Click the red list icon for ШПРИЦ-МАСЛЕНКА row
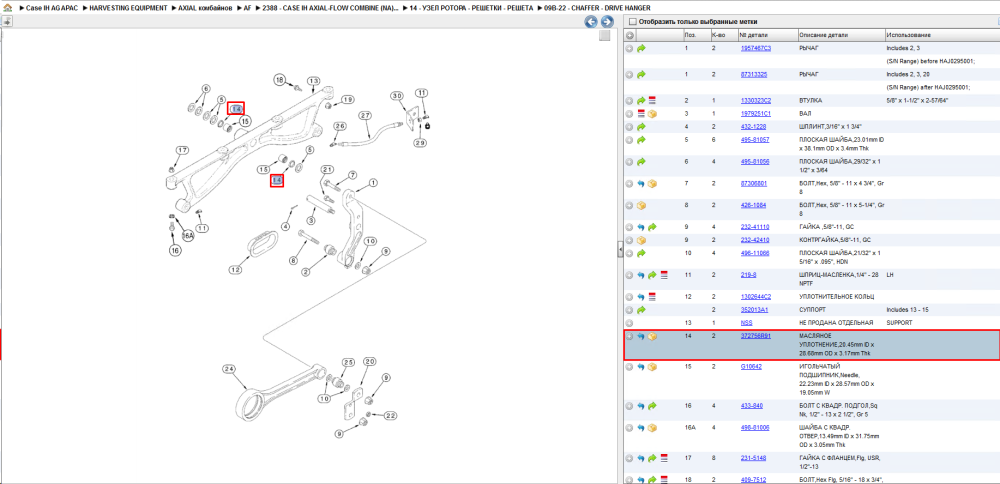This screenshot has height=484, width=1000. click(x=664, y=275)
